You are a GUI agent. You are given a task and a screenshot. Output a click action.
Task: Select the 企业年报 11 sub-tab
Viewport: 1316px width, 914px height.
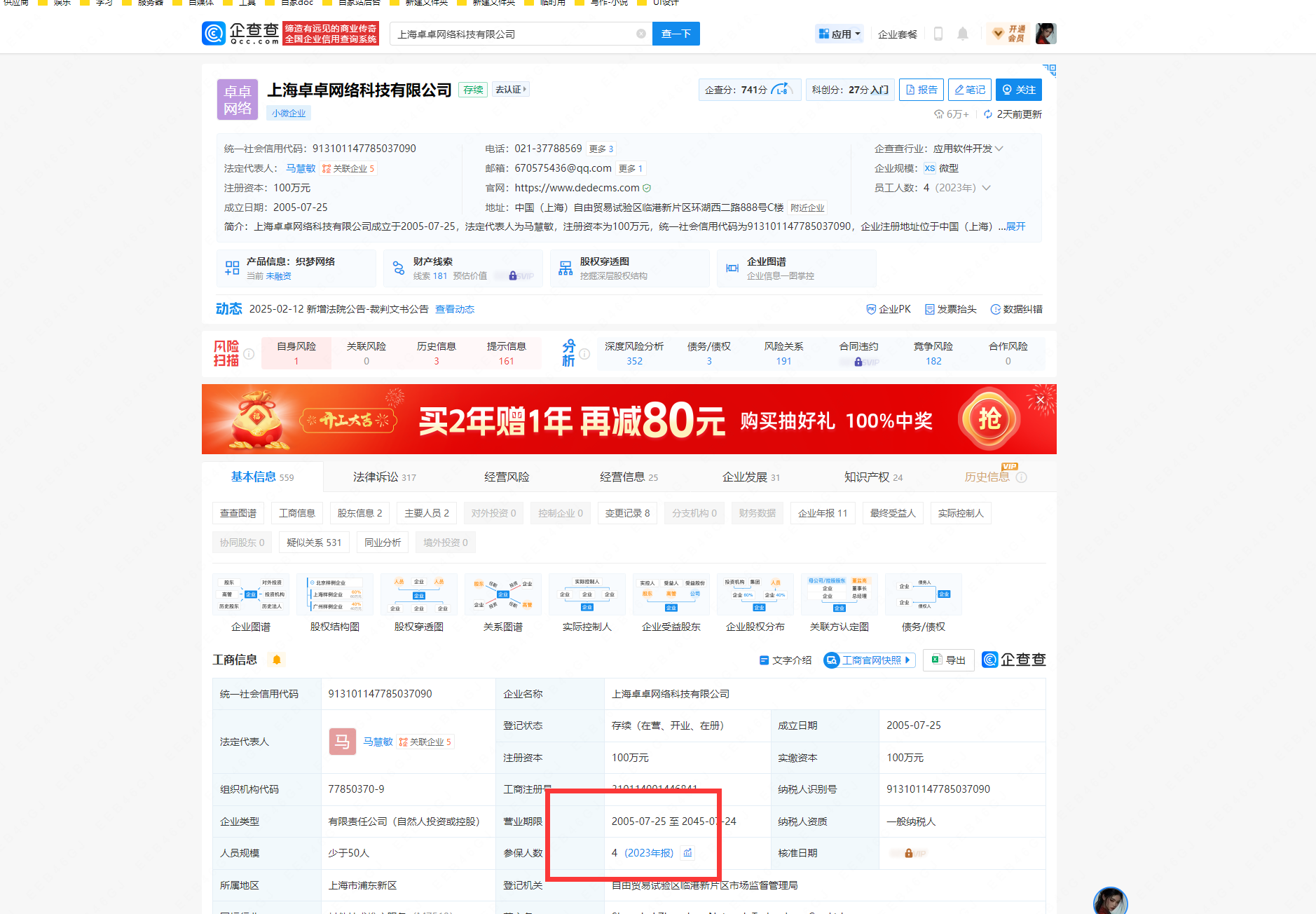point(823,513)
